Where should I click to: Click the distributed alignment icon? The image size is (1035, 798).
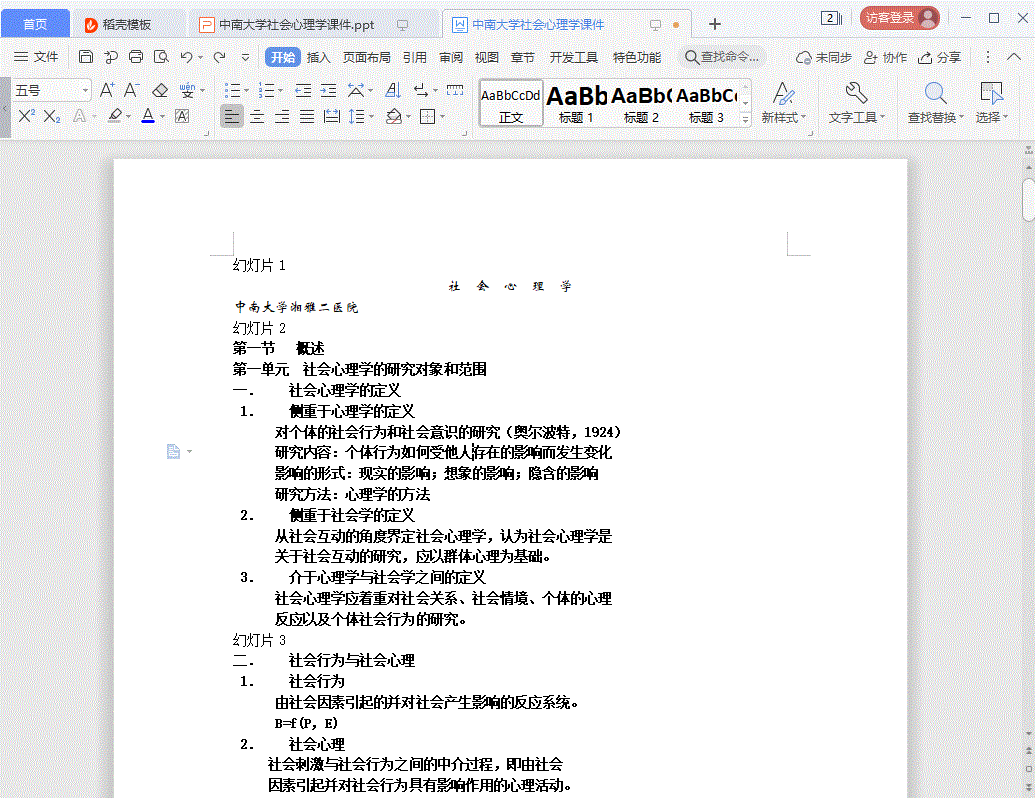pos(332,117)
